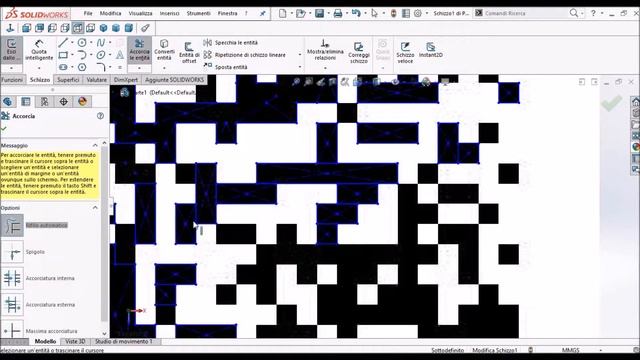This screenshot has width=640, height=360.
Task: Select the Polygon sketch tool
Action: coord(82,67)
